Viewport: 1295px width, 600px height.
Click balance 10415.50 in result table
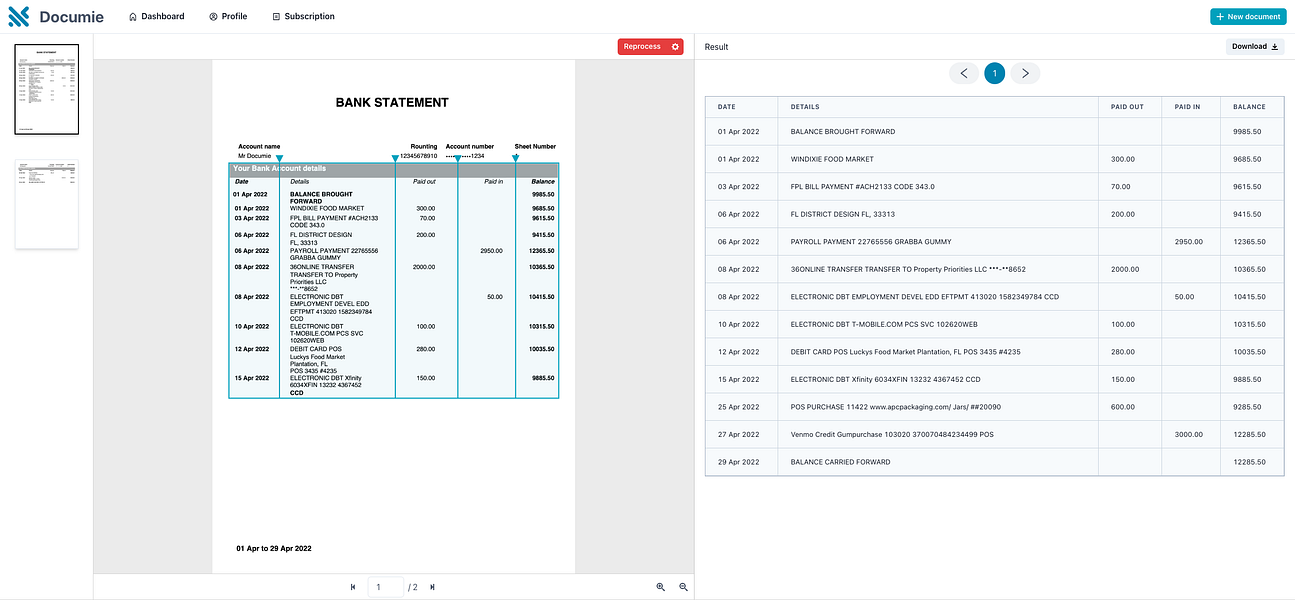click(x=1249, y=297)
